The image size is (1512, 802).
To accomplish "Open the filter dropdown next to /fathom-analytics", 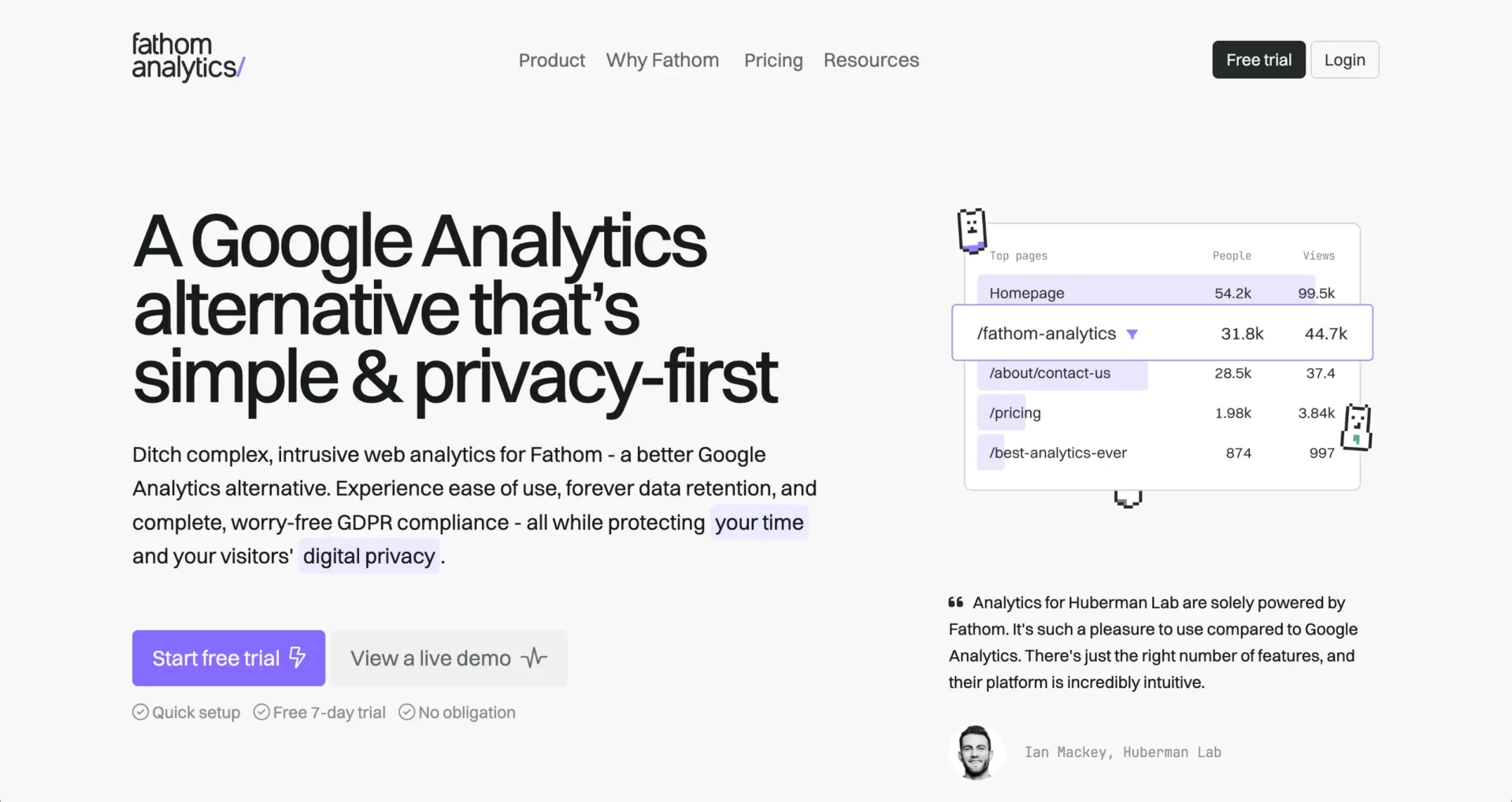I will click(1132, 334).
